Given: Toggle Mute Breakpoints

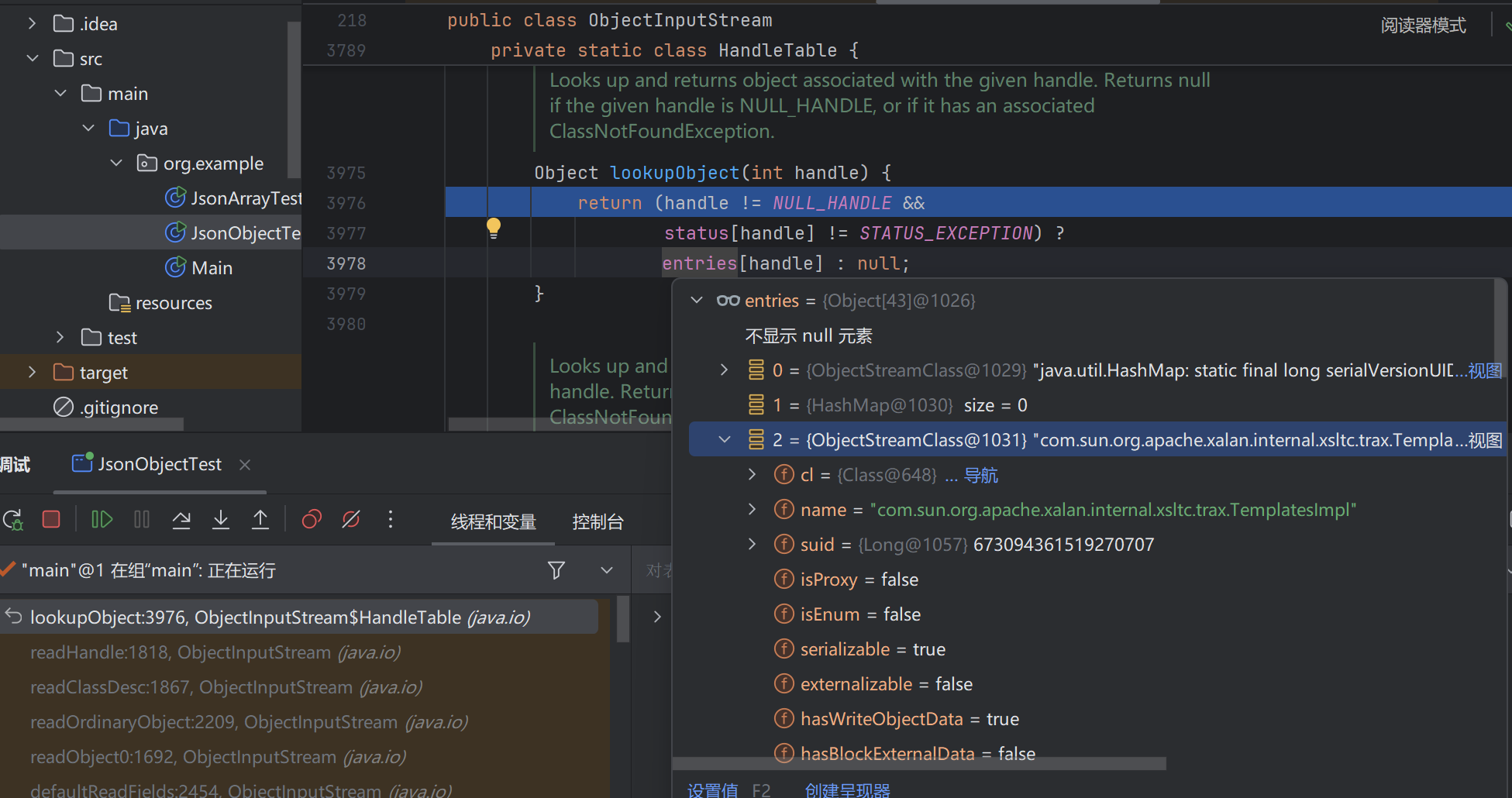Looking at the screenshot, I should coord(351,519).
